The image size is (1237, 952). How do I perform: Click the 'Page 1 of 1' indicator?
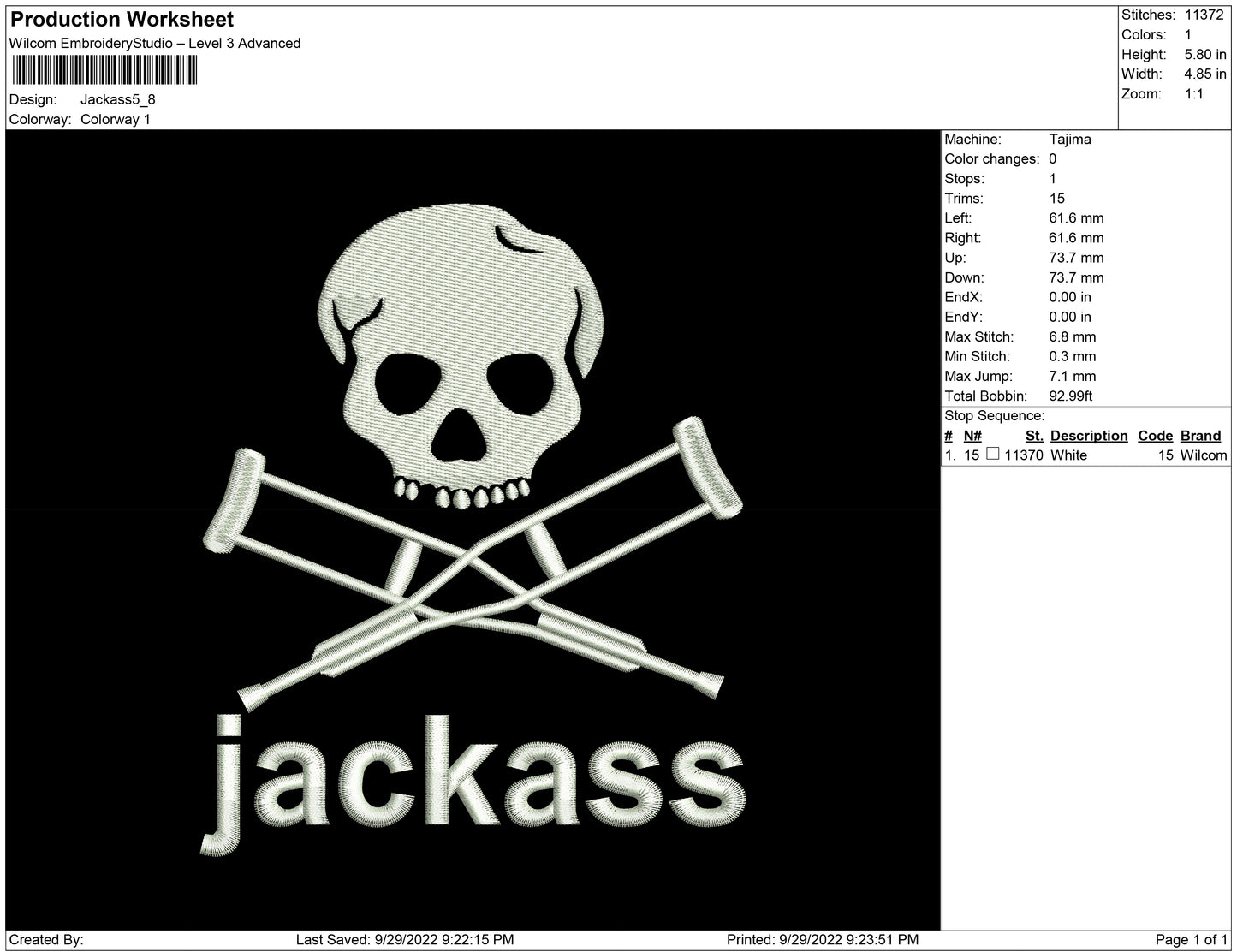coord(1191,940)
